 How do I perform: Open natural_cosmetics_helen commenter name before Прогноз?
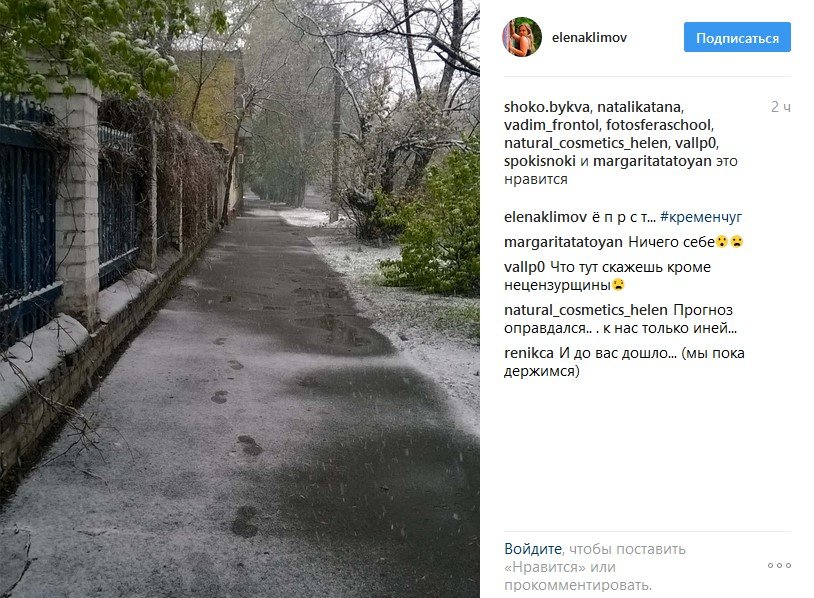tap(586, 310)
